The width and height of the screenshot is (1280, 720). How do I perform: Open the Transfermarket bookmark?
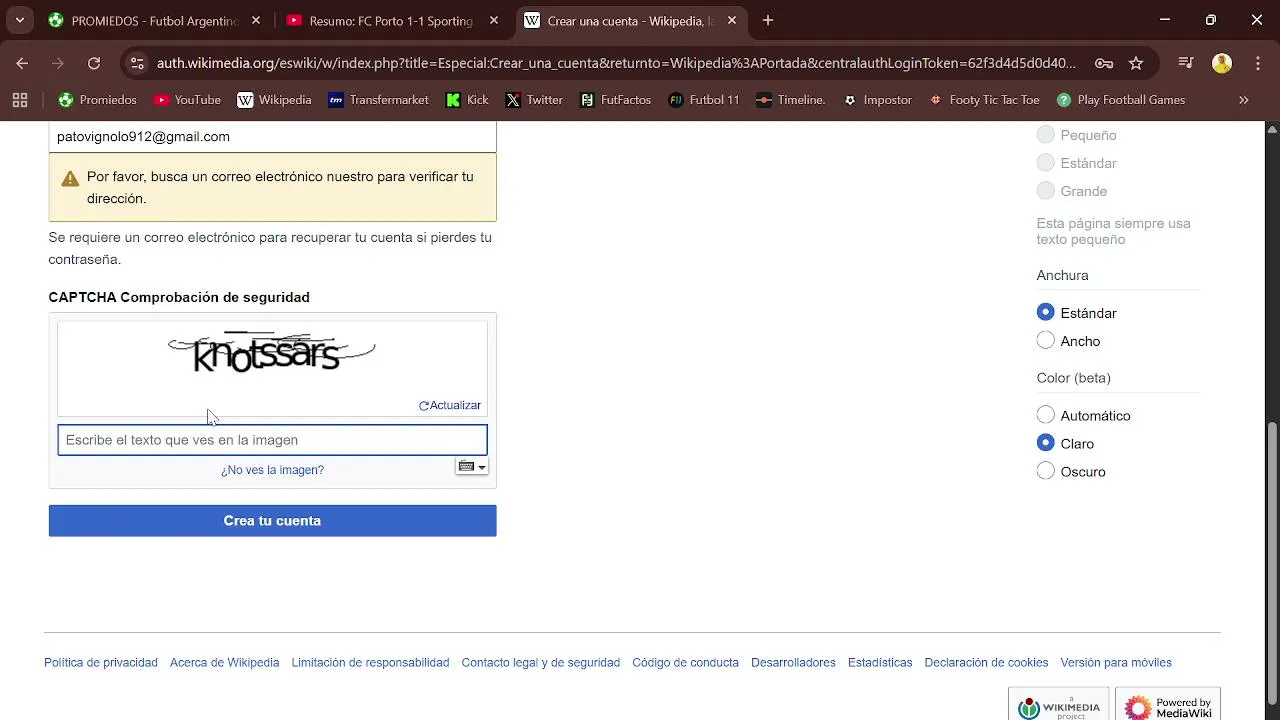click(378, 100)
